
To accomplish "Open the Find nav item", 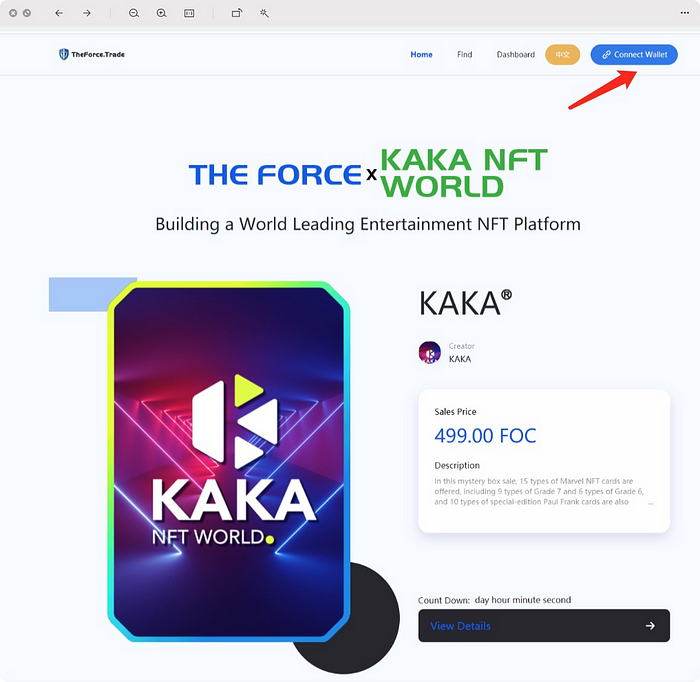I will click(x=464, y=54).
